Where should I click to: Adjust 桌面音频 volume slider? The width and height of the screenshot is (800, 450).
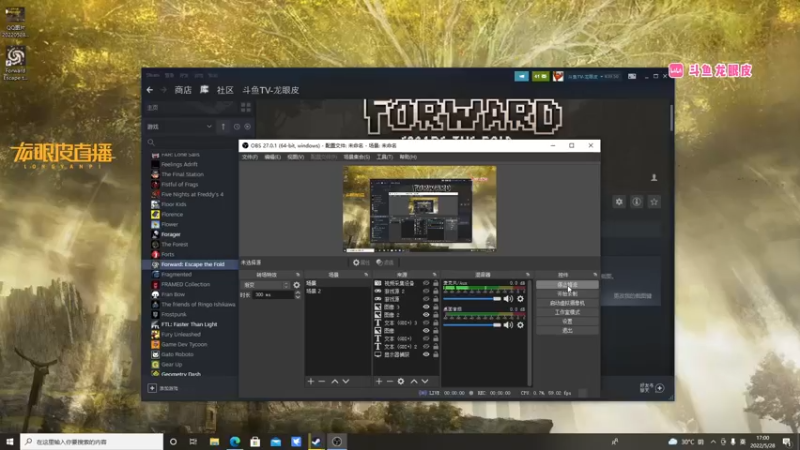pos(472,324)
